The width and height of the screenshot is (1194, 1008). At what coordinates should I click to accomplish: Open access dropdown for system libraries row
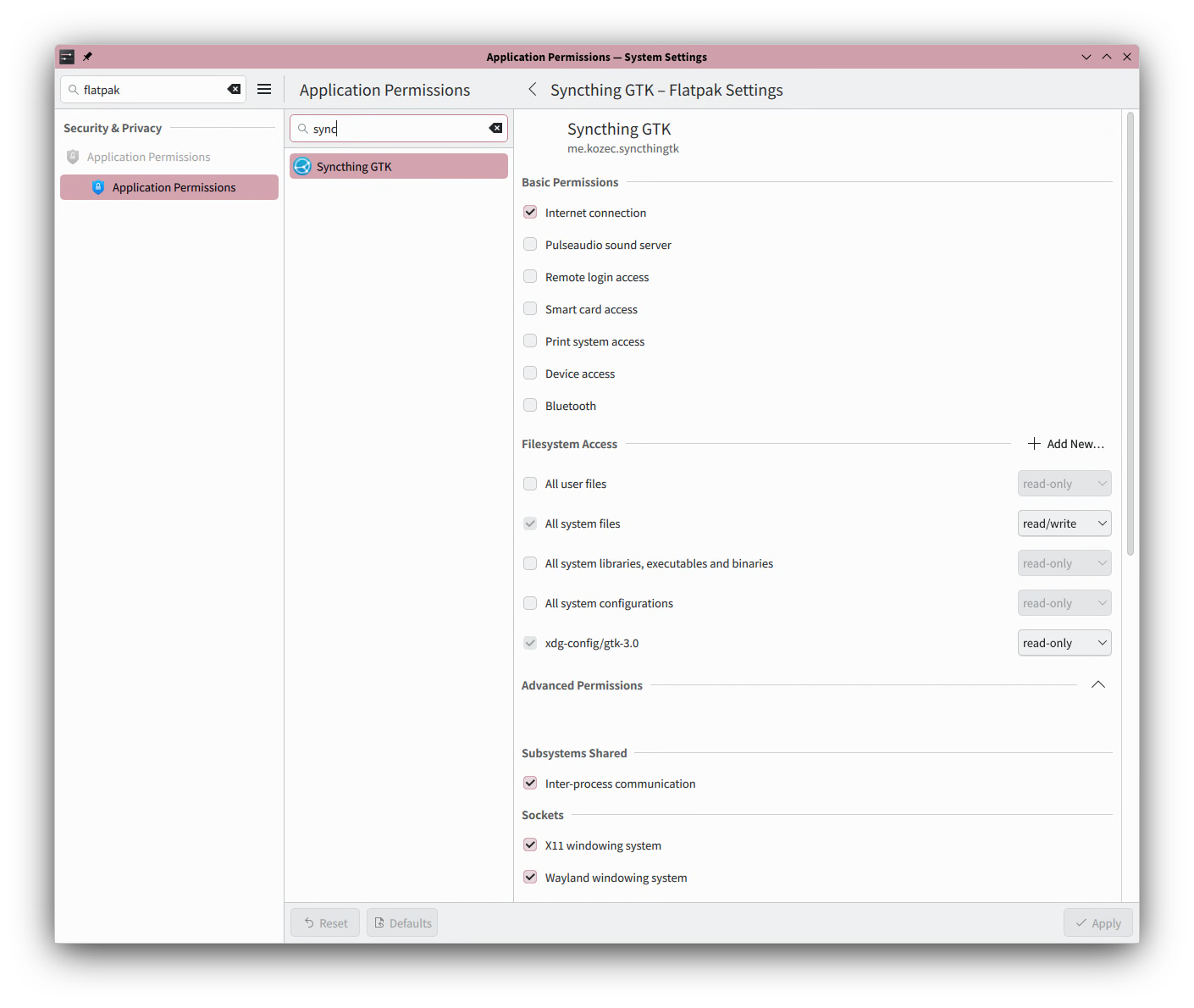coord(1064,563)
